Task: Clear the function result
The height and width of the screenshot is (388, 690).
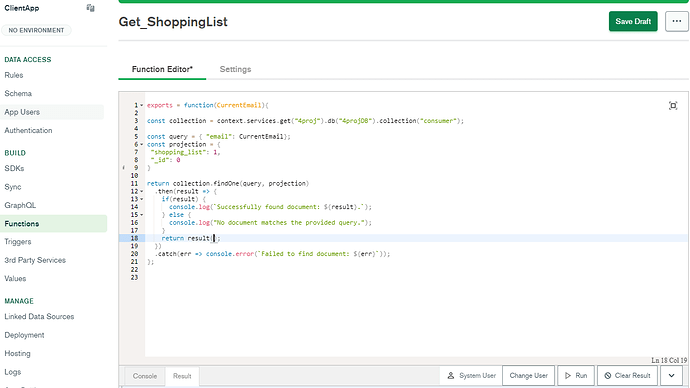Action: pyautogui.click(x=627, y=376)
